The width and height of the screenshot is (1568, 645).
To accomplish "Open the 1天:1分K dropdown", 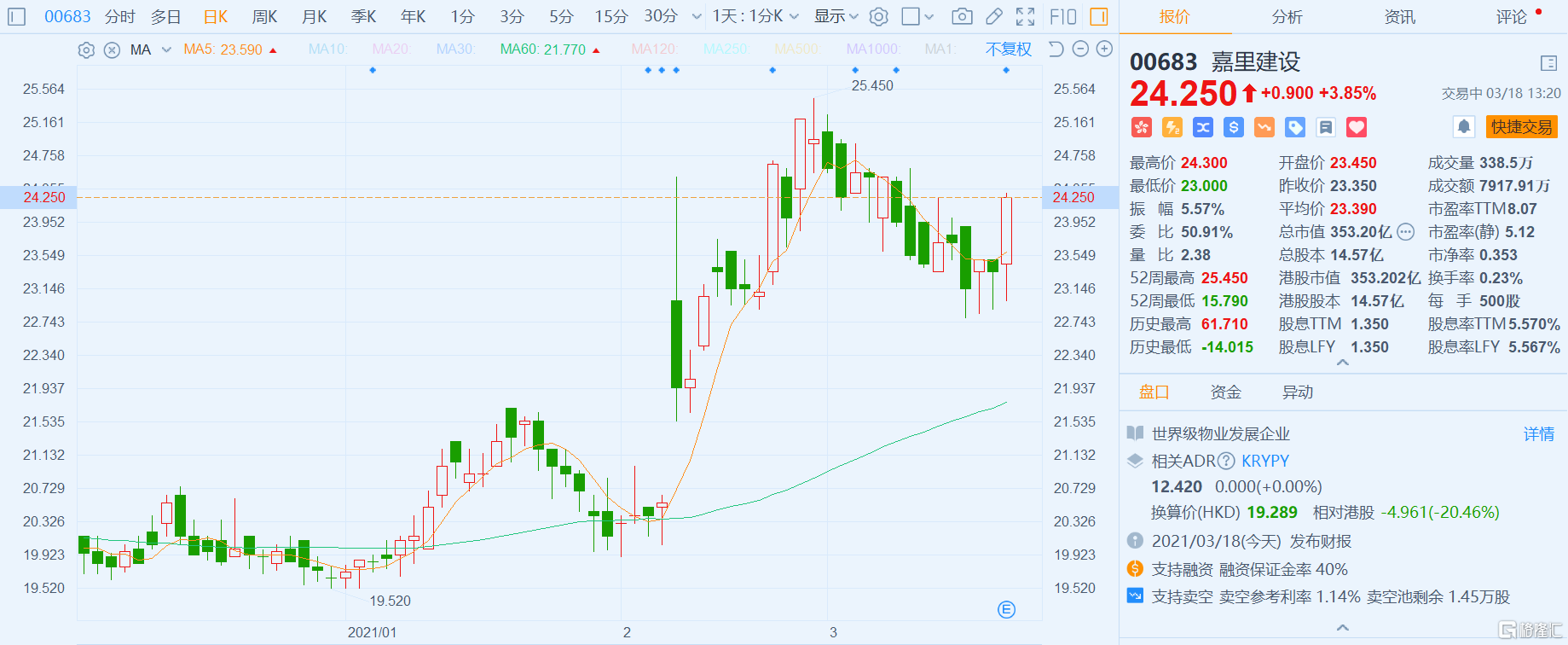I will click(755, 16).
